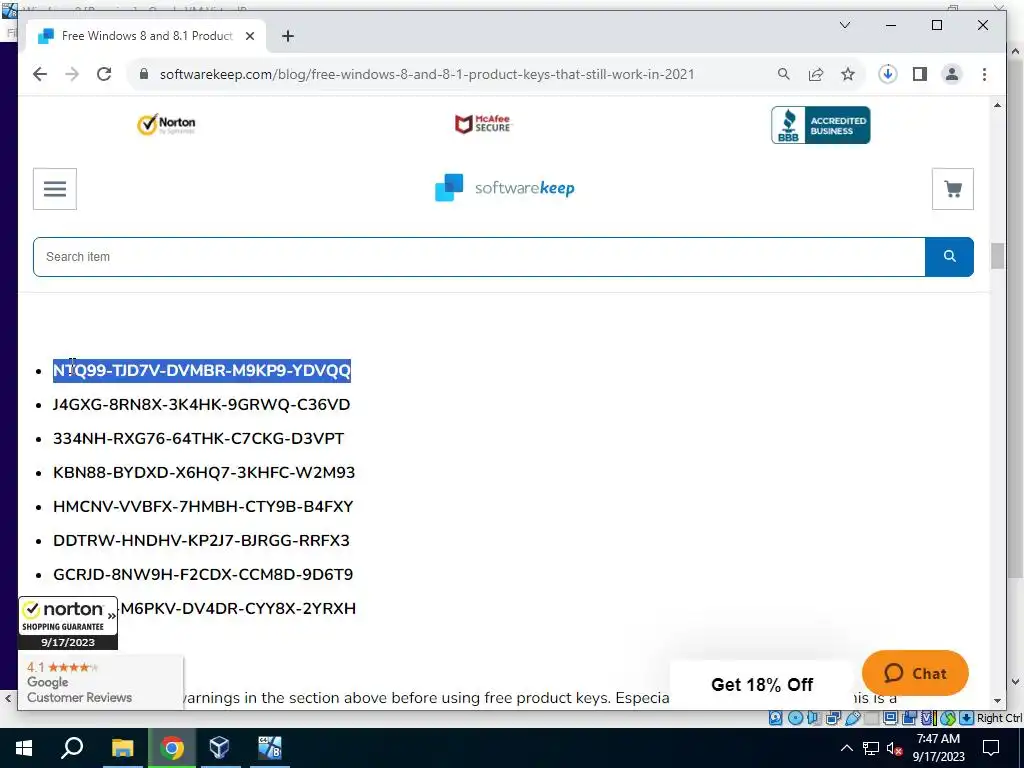Open the taskbar clock 7:47 AM
The image size is (1024, 768).
[938, 748]
